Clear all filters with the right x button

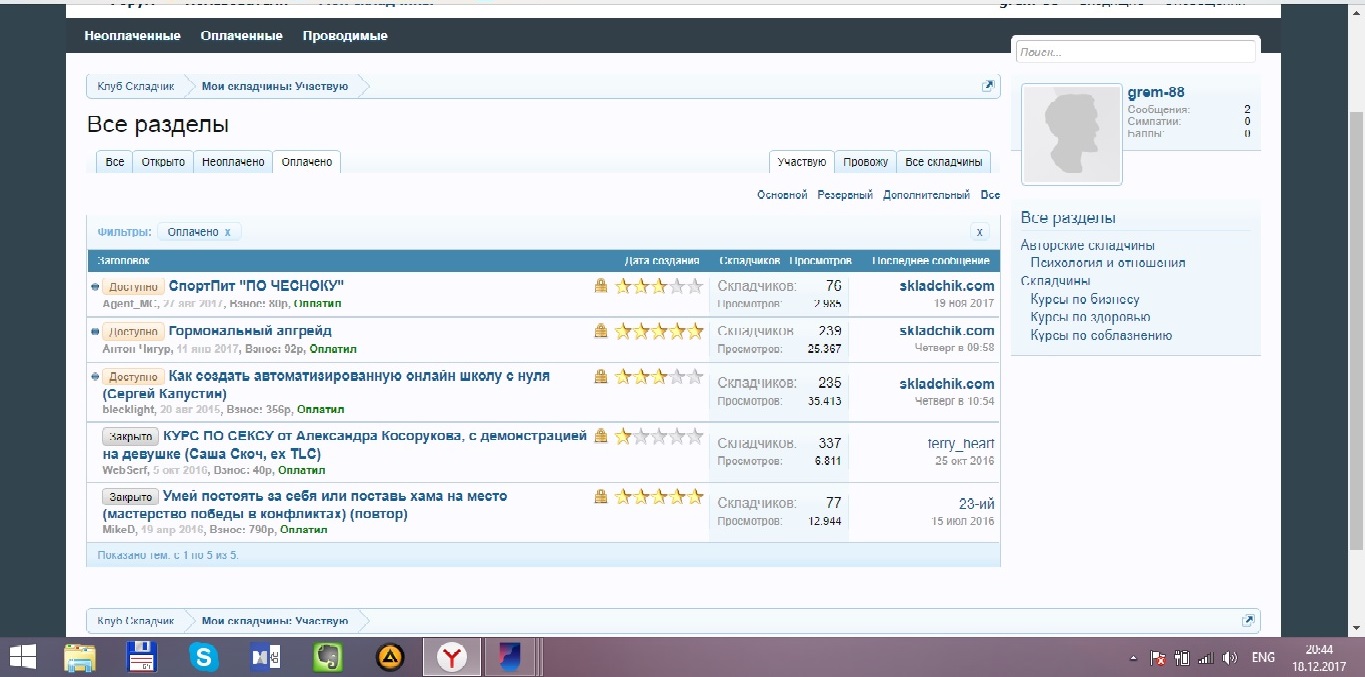[x=980, y=232]
